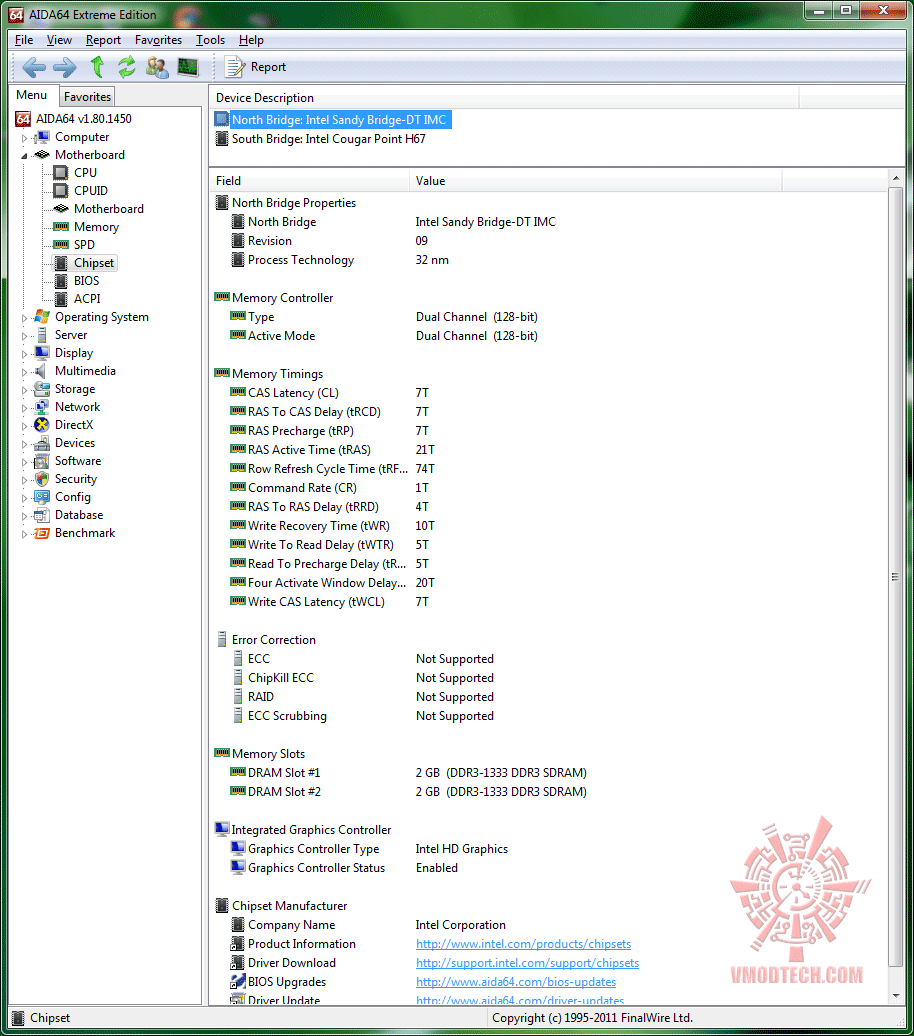
Task: Open the Help menu
Action: pyautogui.click(x=251, y=40)
